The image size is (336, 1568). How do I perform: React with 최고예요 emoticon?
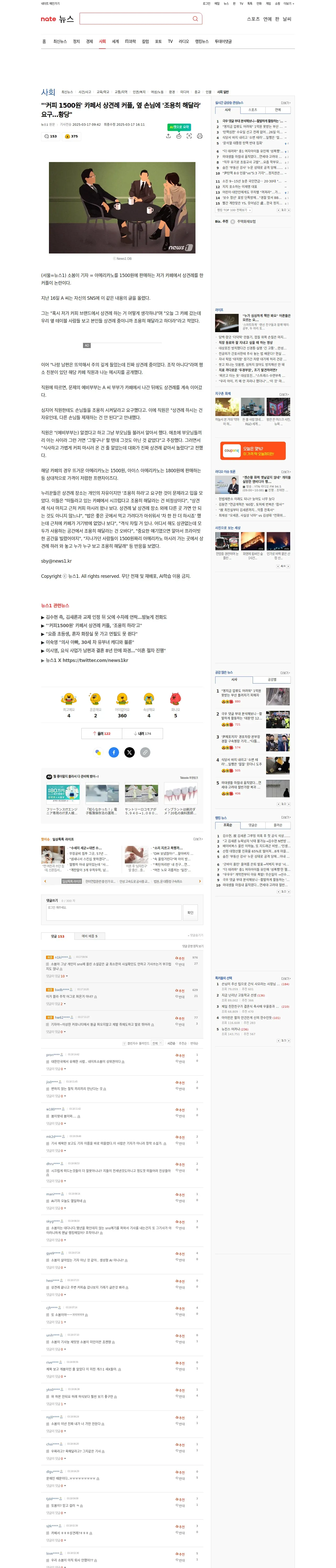tap(69, 698)
